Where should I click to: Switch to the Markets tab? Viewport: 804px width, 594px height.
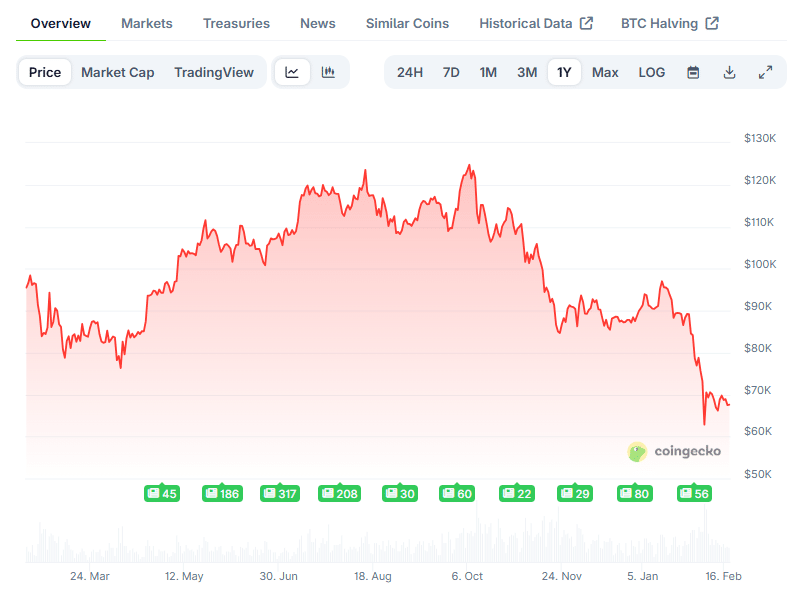pyautogui.click(x=146, y=22)
